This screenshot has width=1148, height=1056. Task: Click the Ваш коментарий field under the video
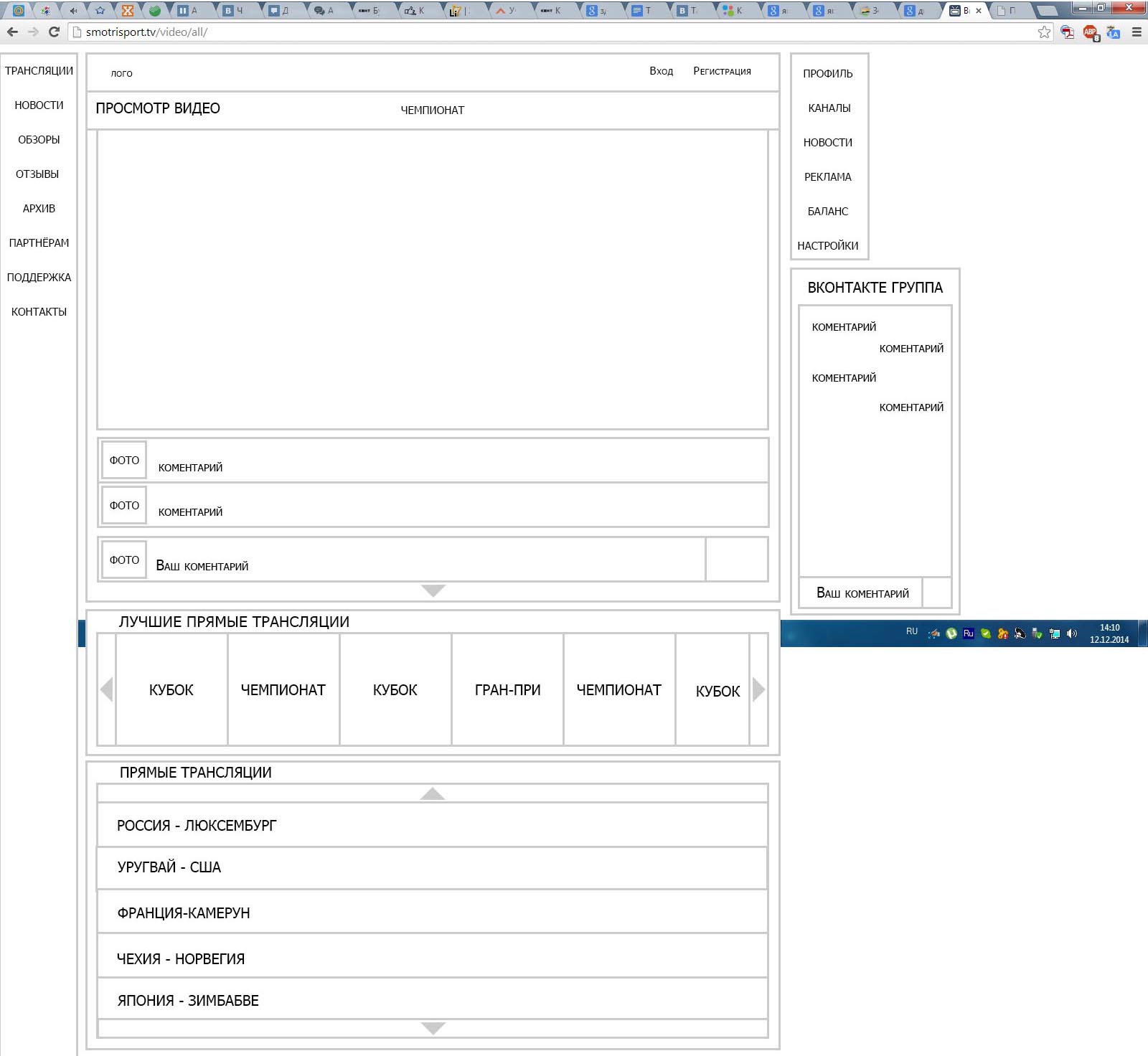pyautogui.click(x=402, y=560)
